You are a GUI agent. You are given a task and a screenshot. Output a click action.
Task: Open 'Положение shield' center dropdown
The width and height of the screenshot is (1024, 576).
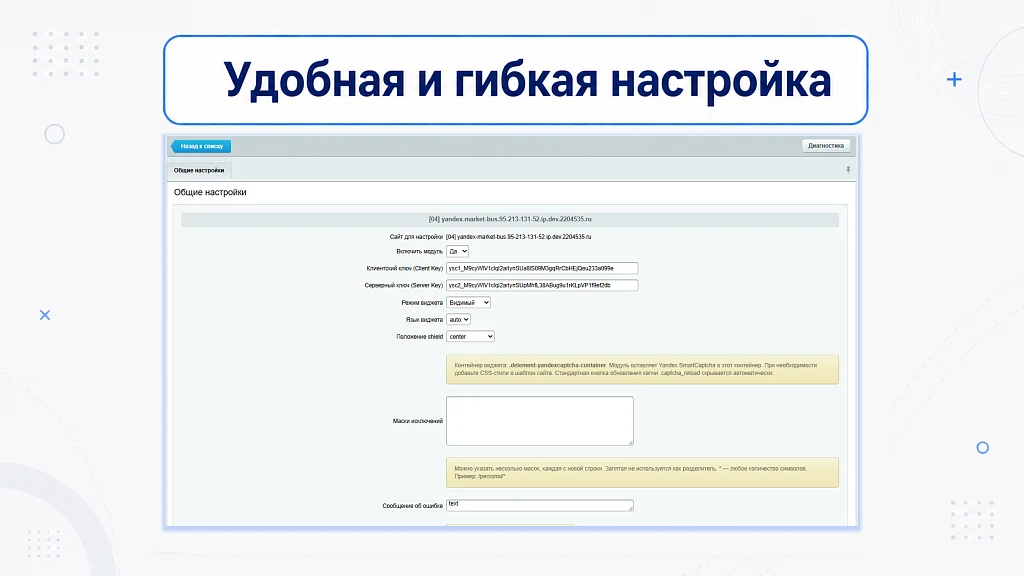click(470, 336)
